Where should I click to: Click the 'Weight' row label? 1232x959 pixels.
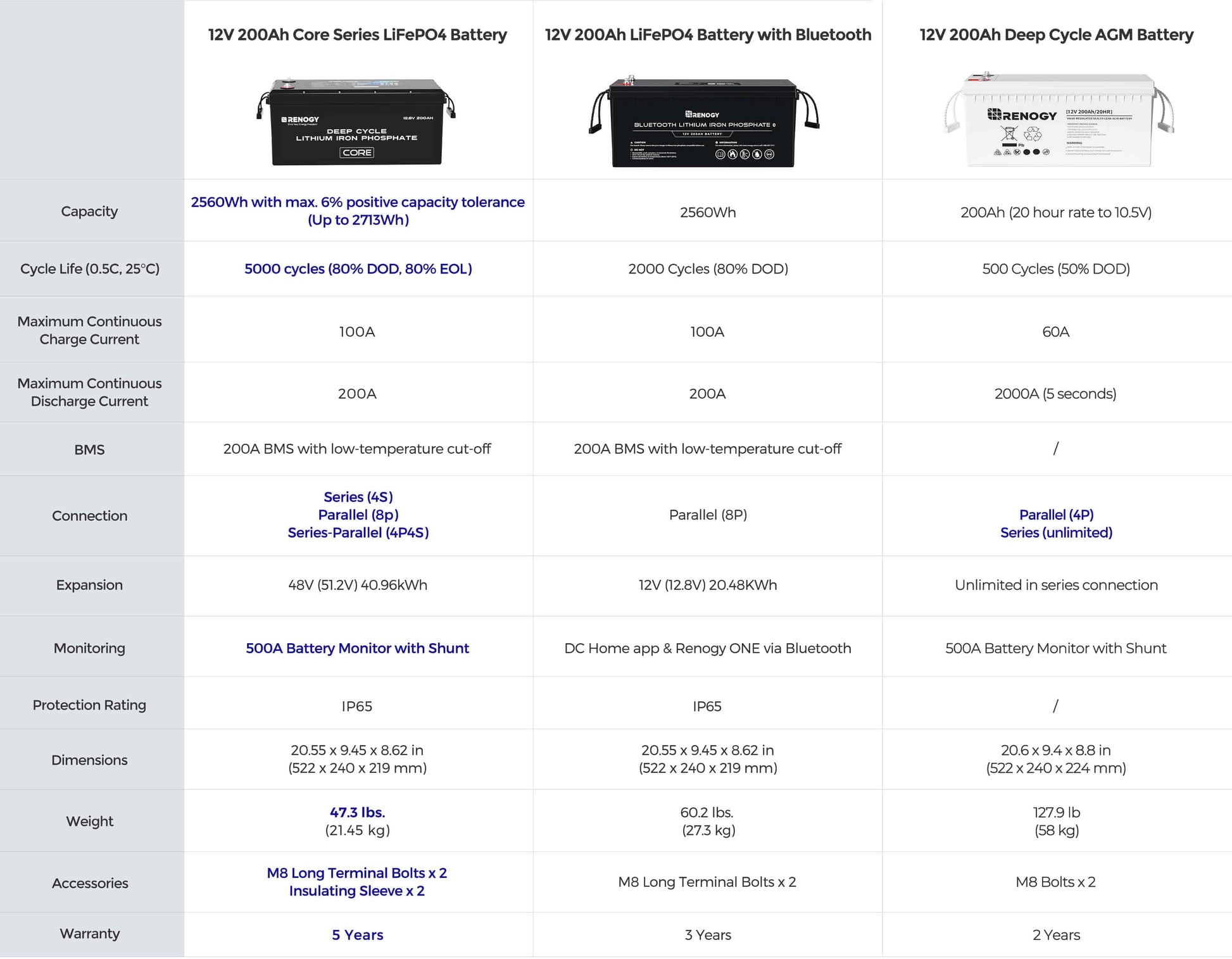89,822
